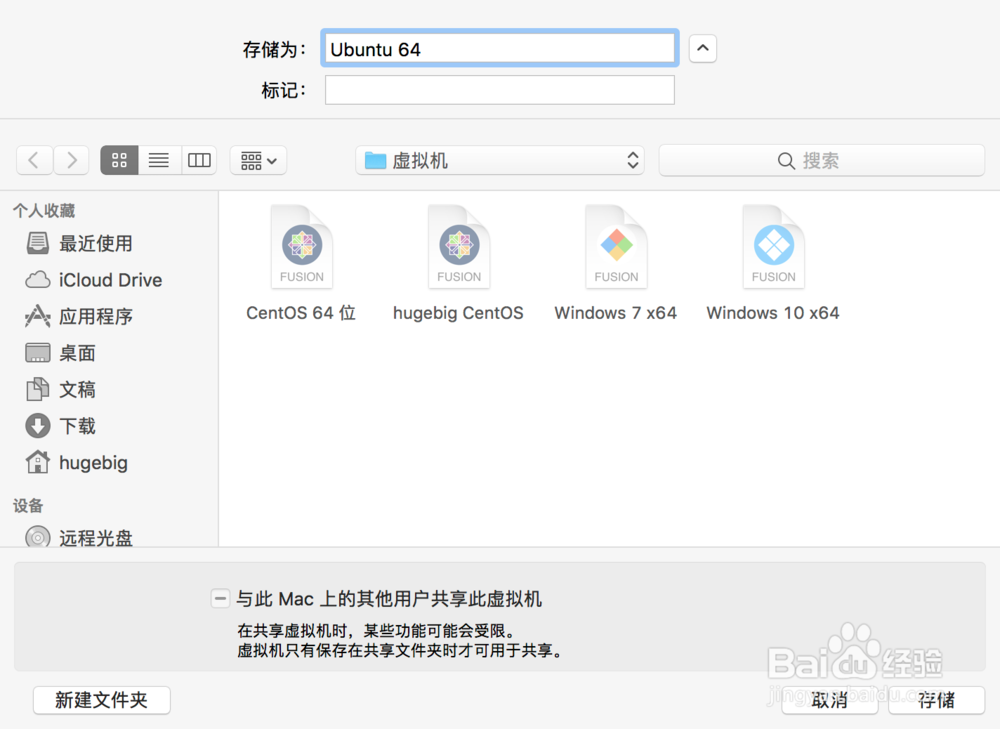Select hugebig CentOS virtual machine file
Screen dimensions: 1000x729
(459, 263)
